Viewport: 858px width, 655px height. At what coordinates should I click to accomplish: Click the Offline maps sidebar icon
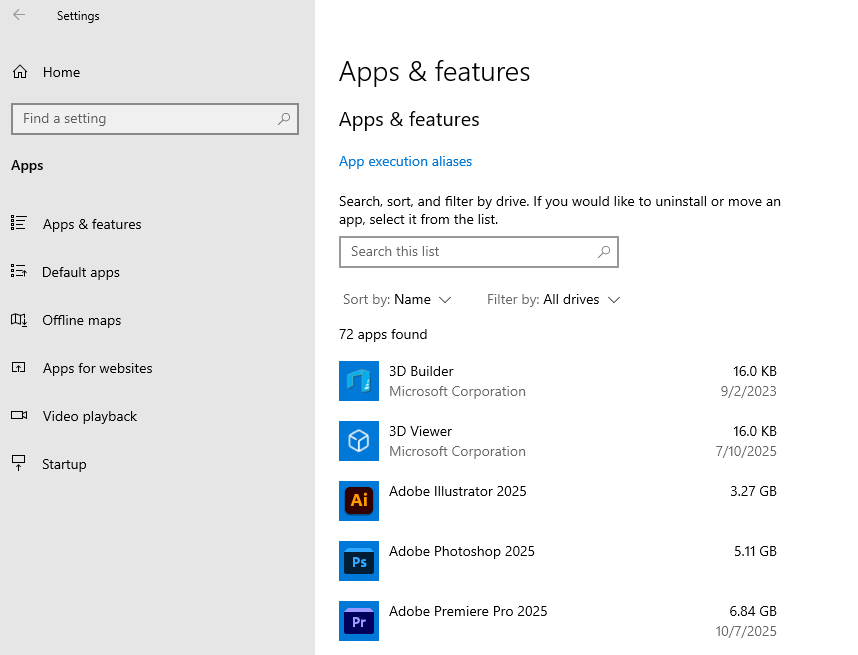18,320
